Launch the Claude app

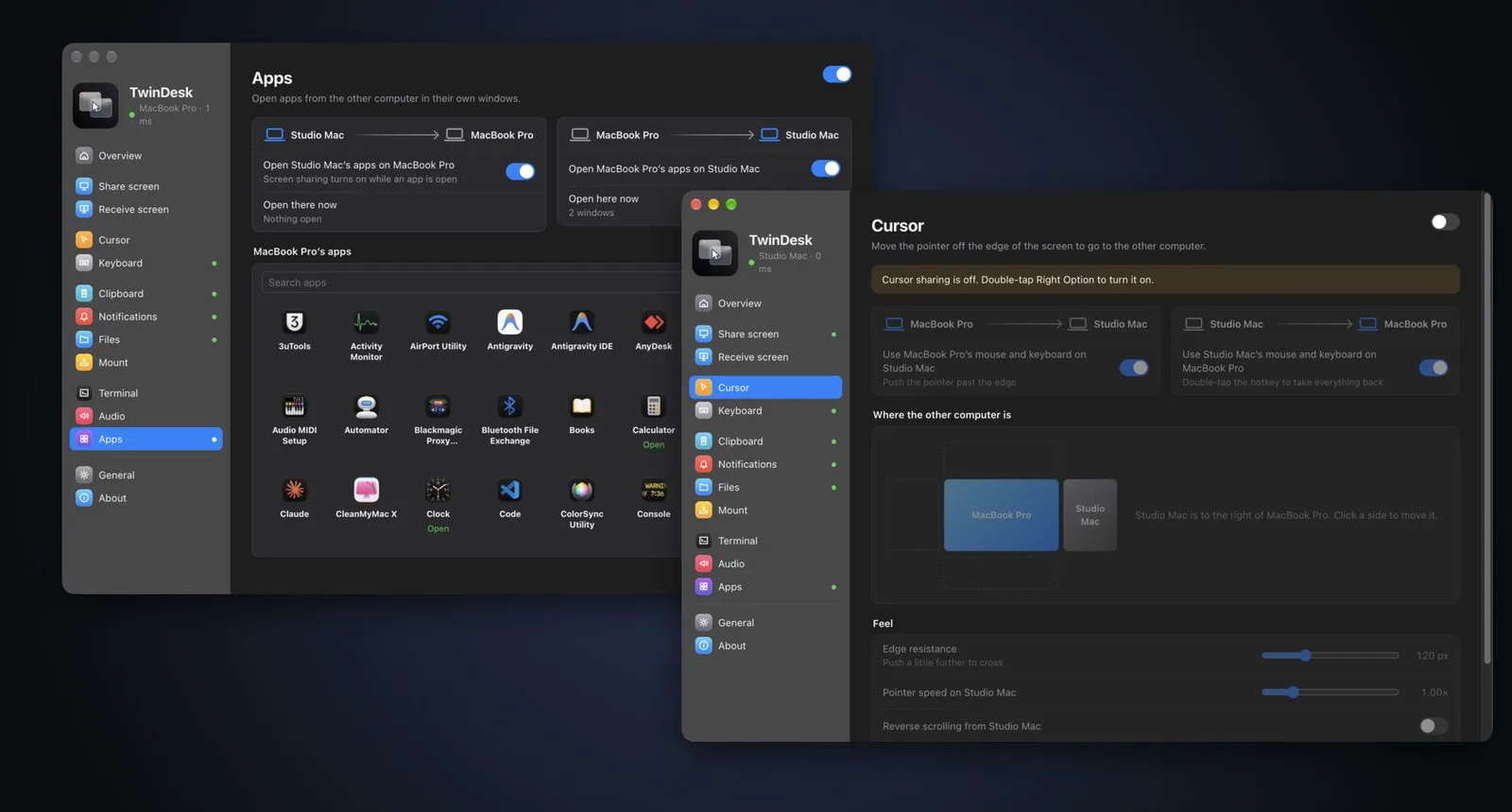click(295, 490)
